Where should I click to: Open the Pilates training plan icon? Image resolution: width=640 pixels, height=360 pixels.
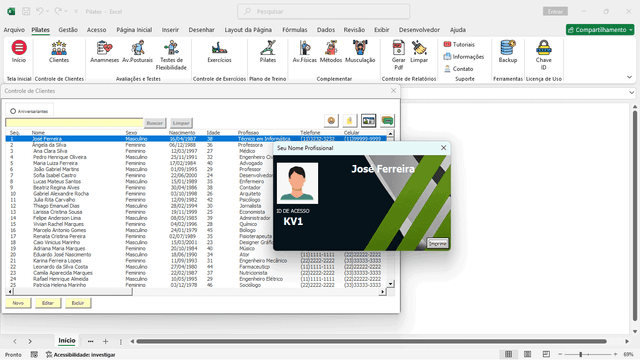(x=268, y=51)
